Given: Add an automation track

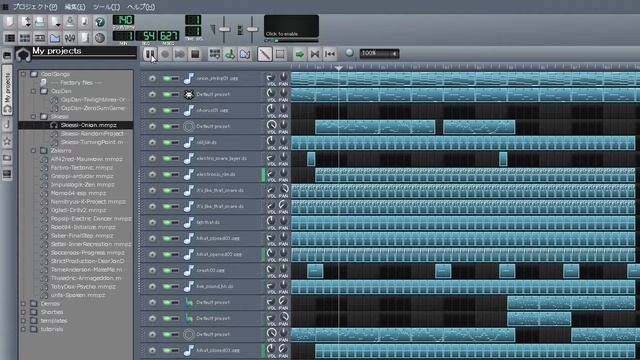Looking at the screenshot, I should click(x=245, y=54).
